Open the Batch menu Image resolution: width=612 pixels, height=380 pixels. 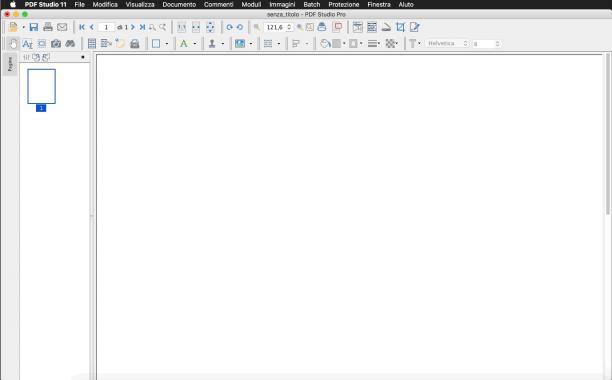click(312, 5)
